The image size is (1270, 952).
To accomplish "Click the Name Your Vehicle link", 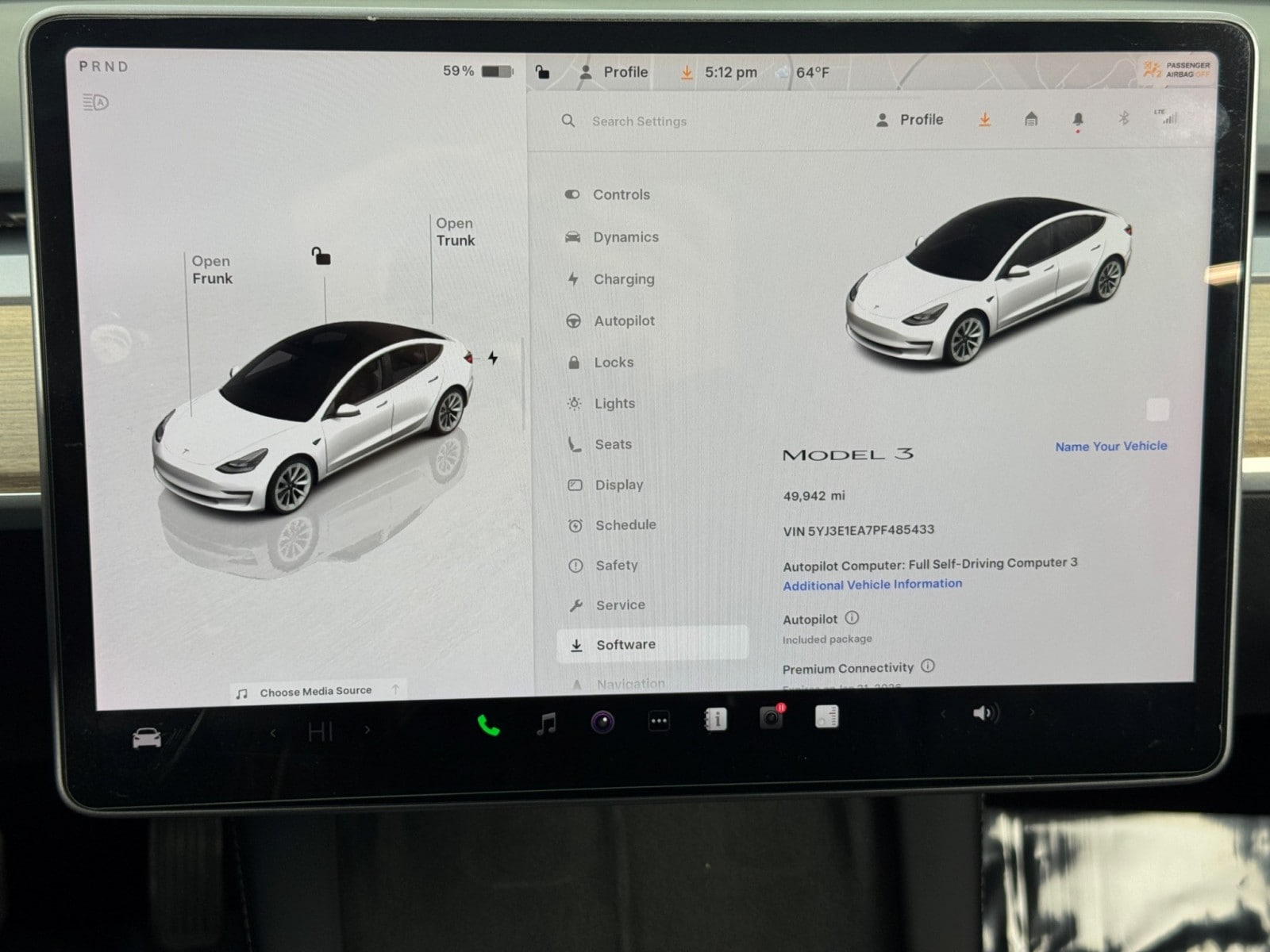I will (x=1110, y=447).
